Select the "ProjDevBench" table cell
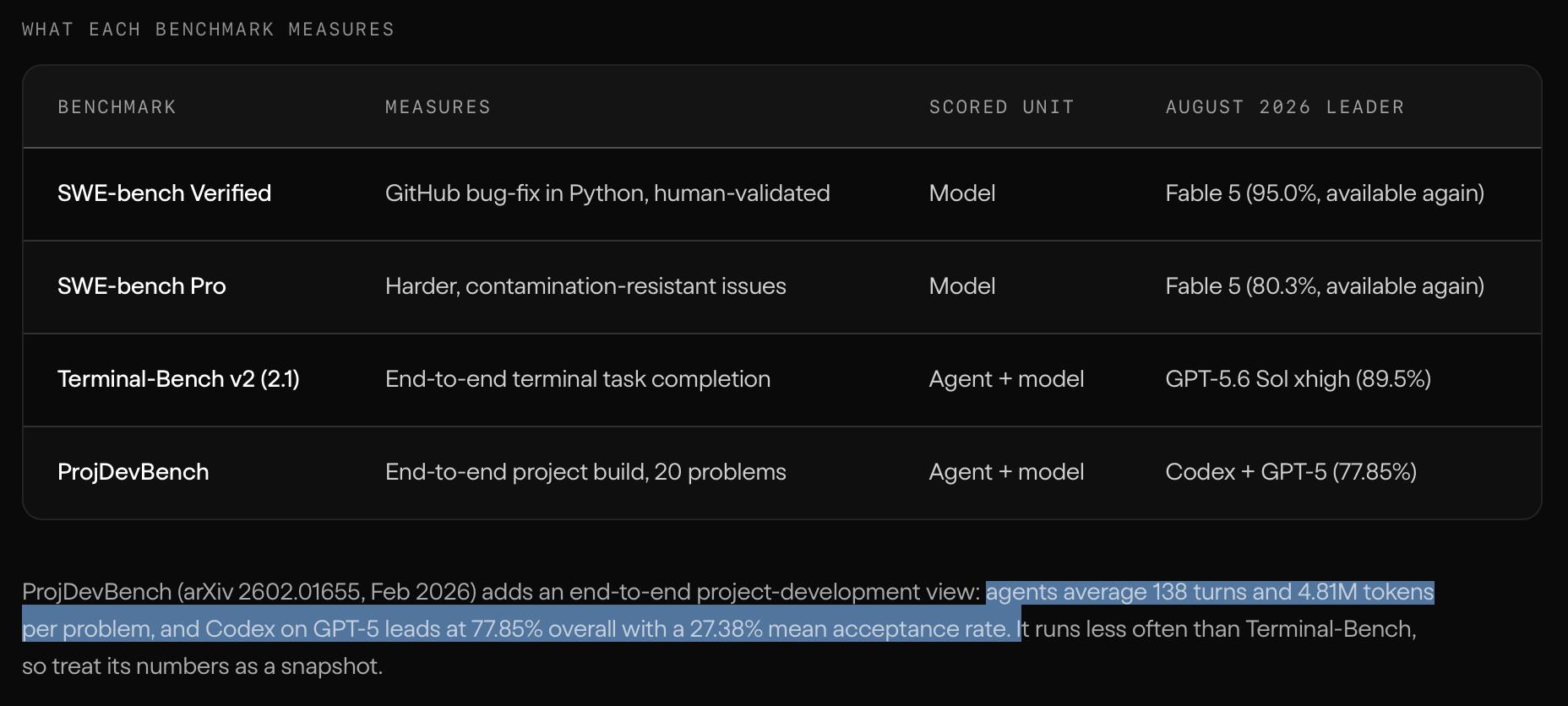 click(x=133, y=472)
